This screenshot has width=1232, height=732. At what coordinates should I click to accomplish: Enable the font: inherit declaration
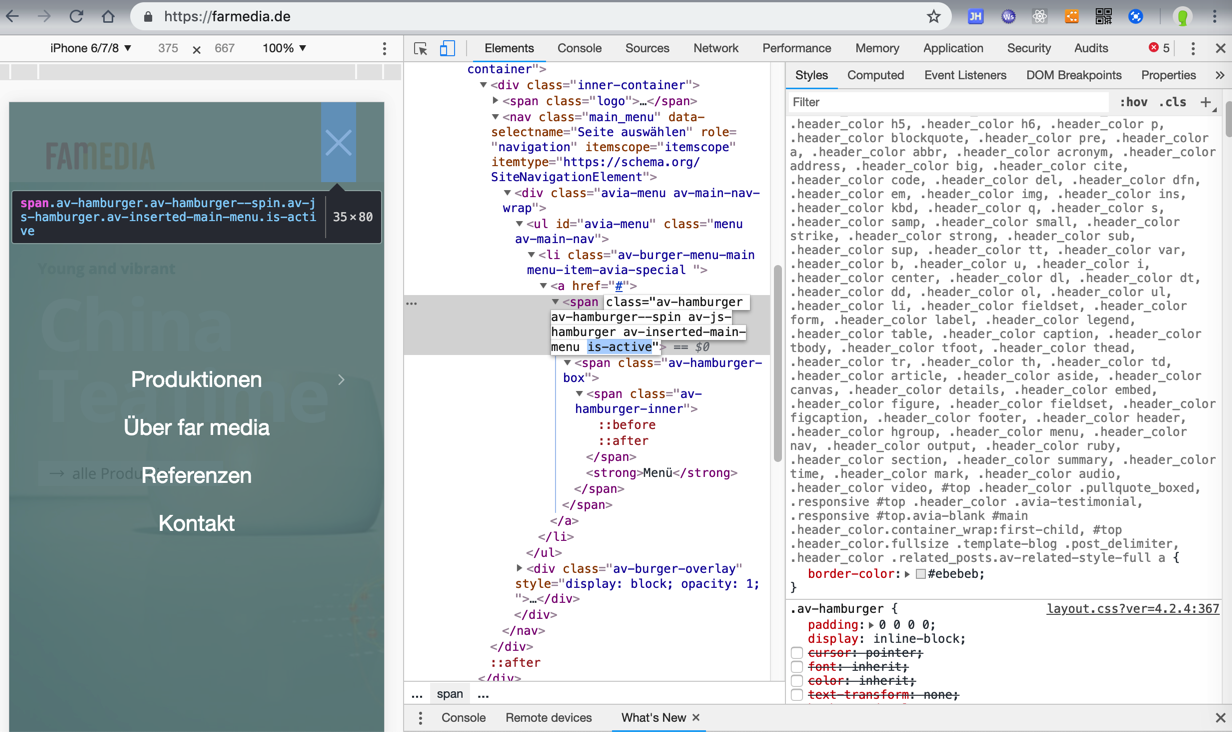click(797, 667)
